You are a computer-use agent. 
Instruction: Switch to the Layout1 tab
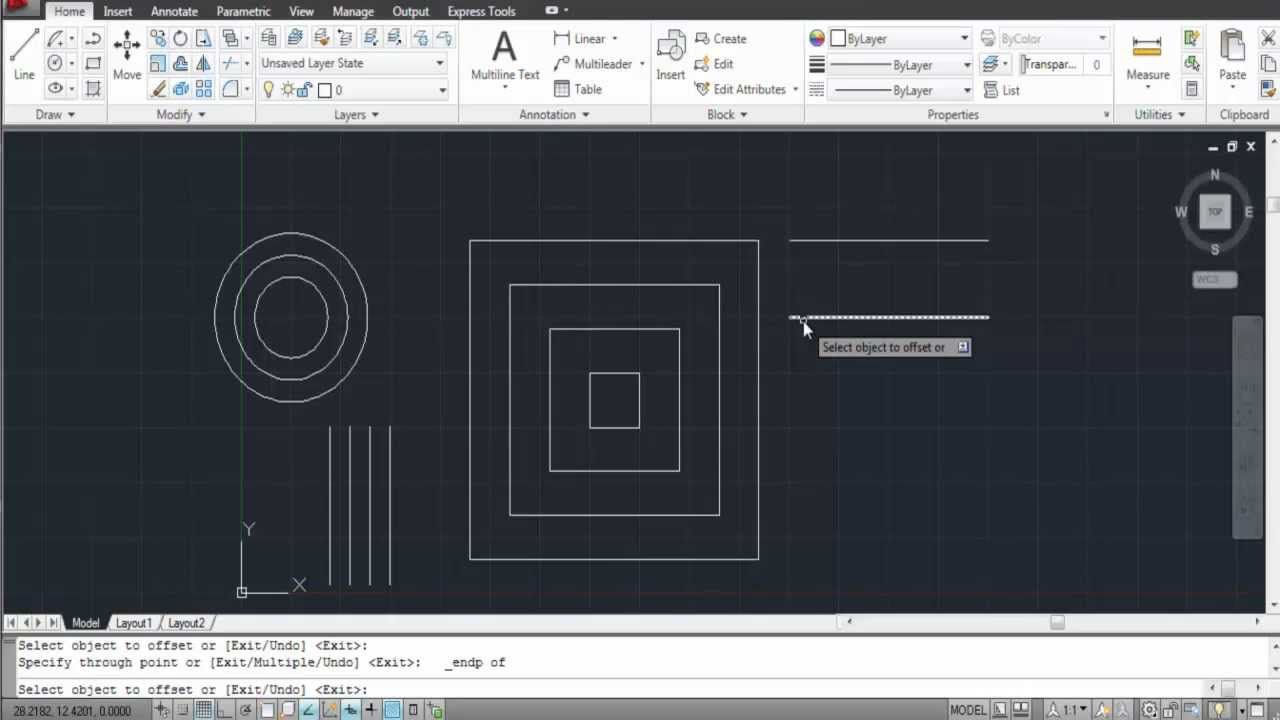coord(134,623)
